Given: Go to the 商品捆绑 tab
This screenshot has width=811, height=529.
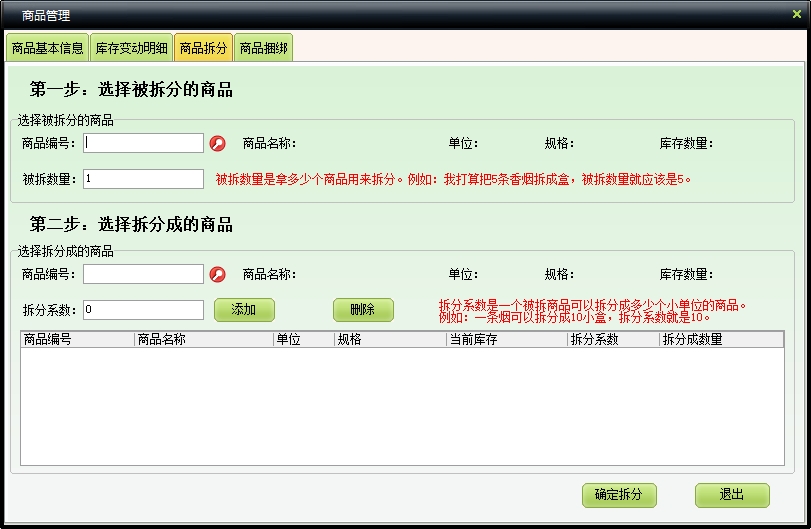Looking at the screenshot, I should [x=264, y=48].
